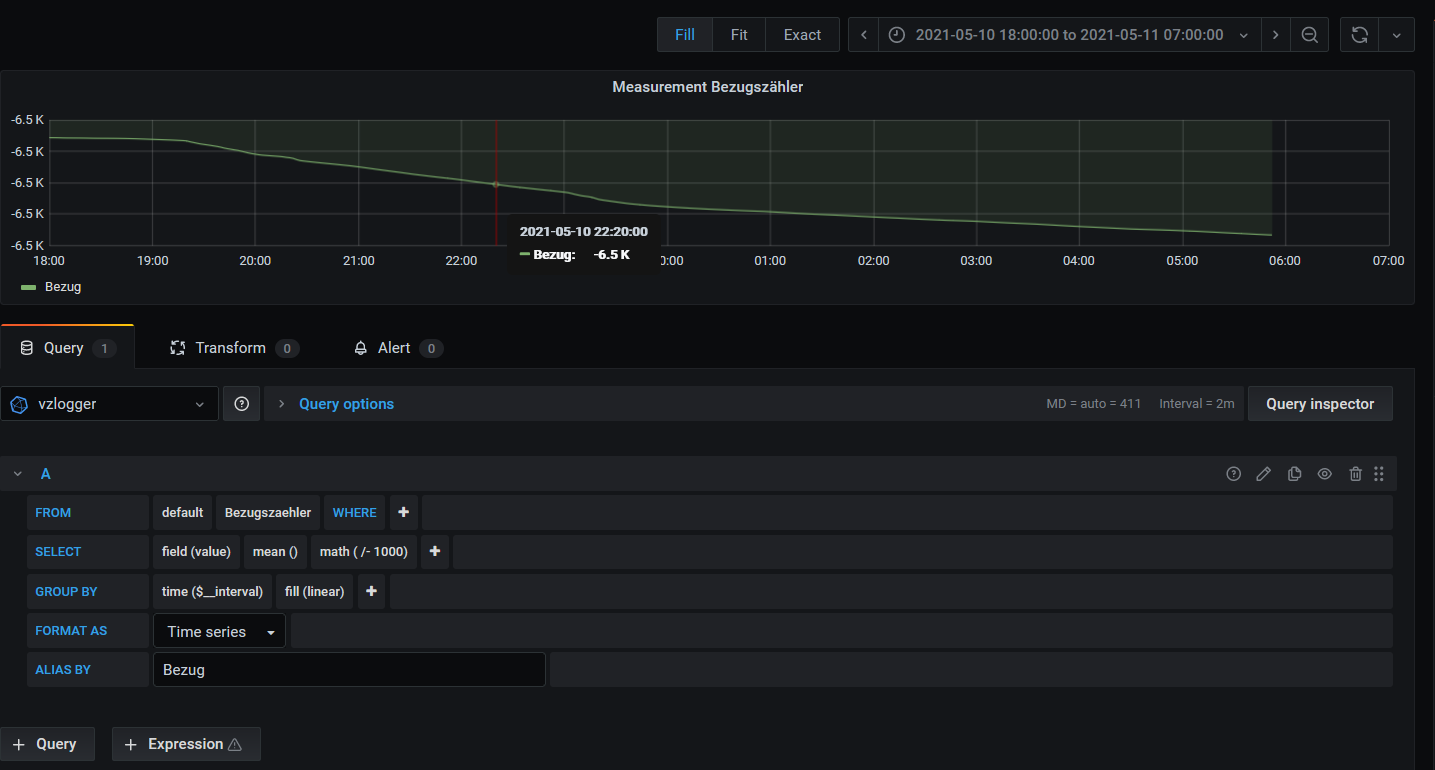Click the zoom out time range icon
Screen dimensions: 1435x770
pos(1309,35)
